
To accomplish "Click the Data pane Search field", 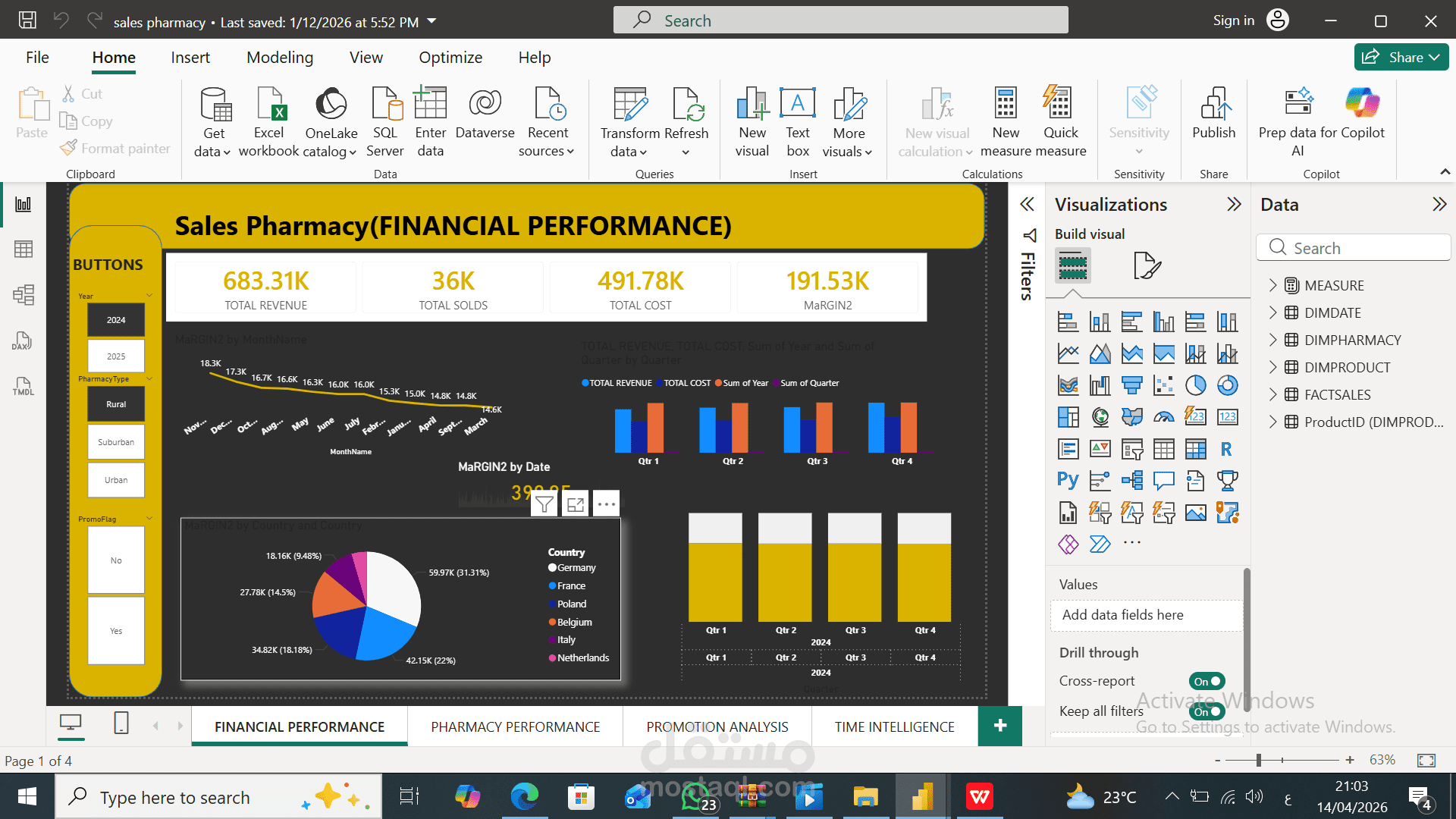I will 1354,248.
